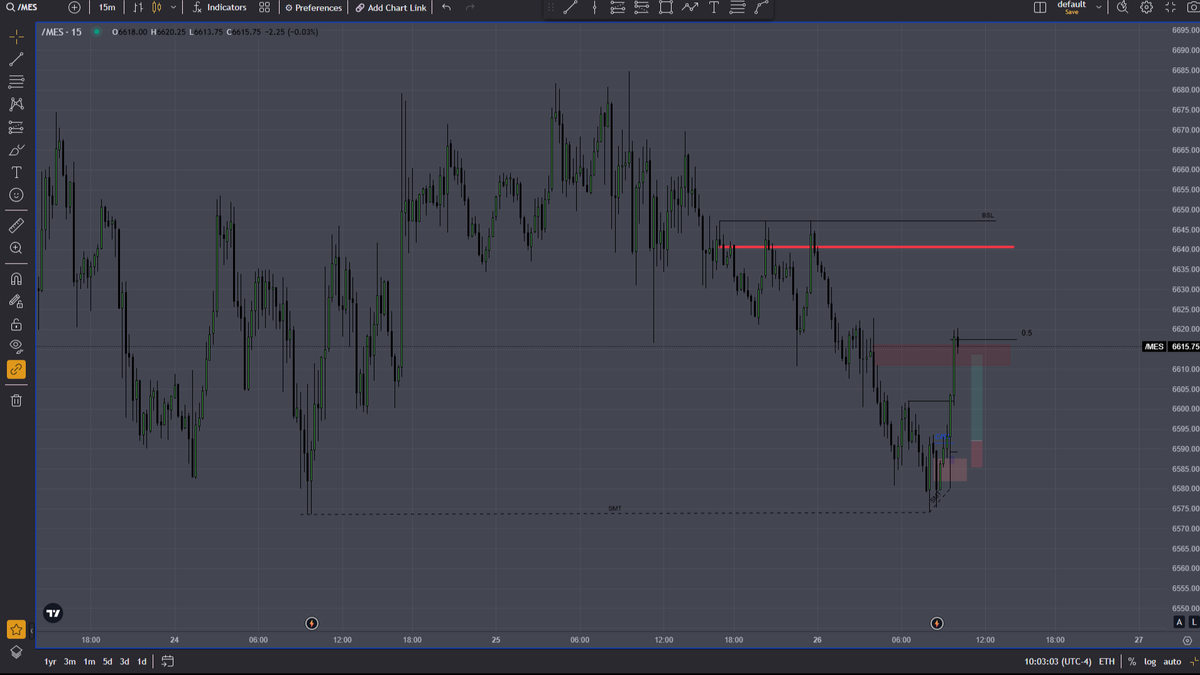
Task: Toggle fullscreen mode
Action: point(1170,7)
